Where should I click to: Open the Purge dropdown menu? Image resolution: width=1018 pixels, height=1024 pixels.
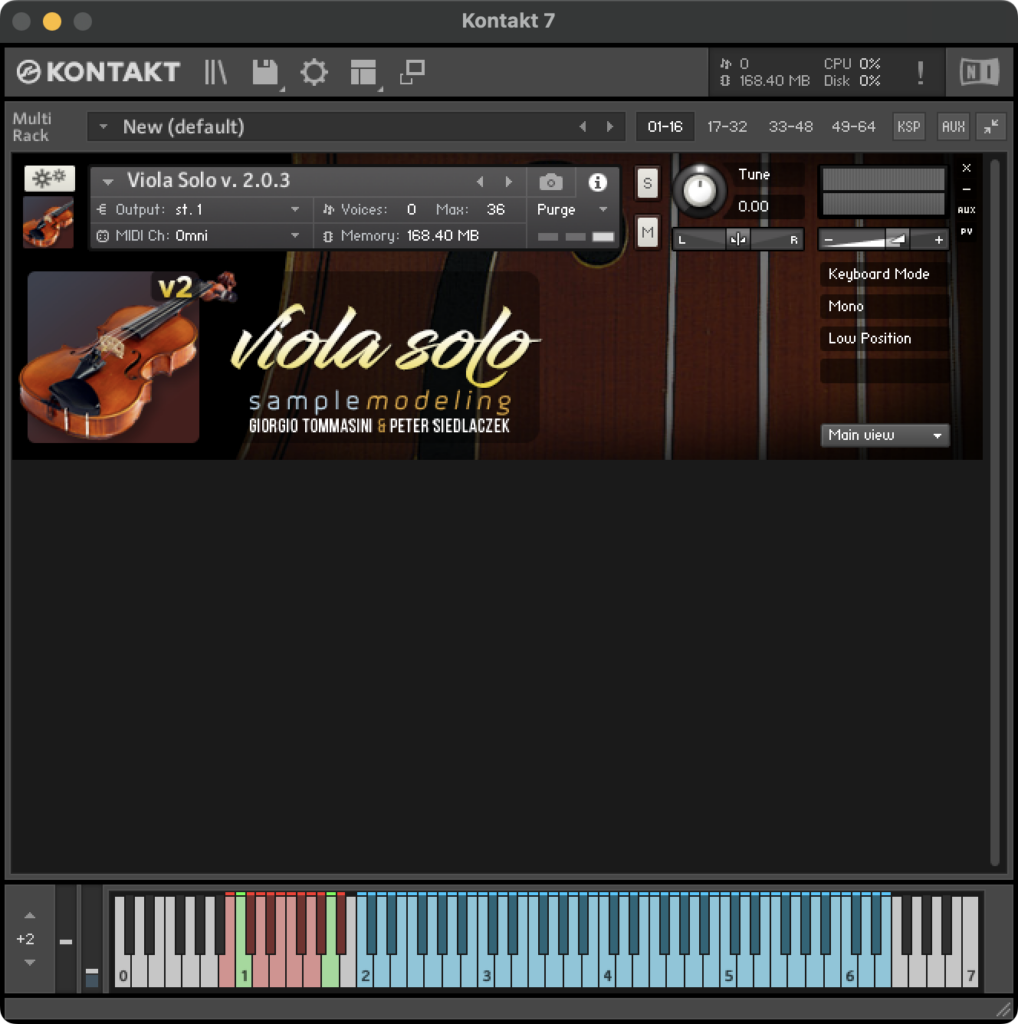572,210
